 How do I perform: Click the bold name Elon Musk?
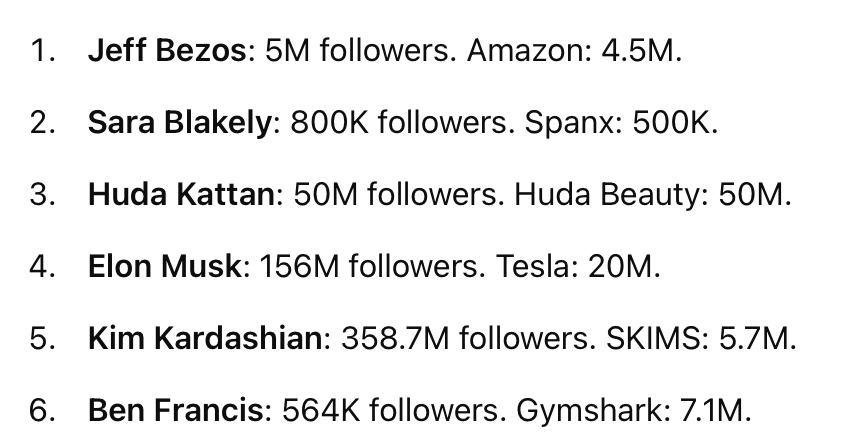(165, 267)
